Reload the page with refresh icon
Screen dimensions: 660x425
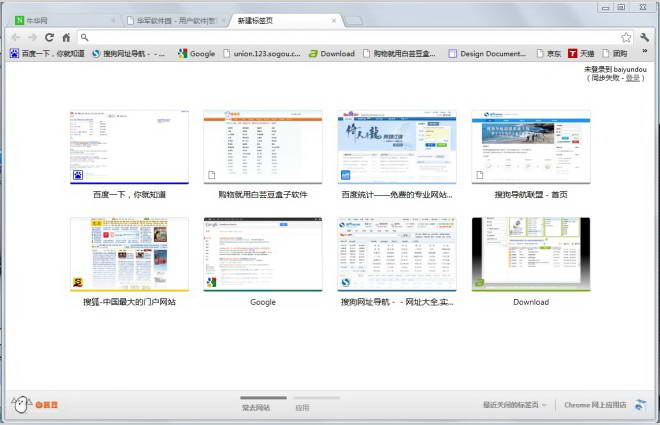[x=49, y=37]
